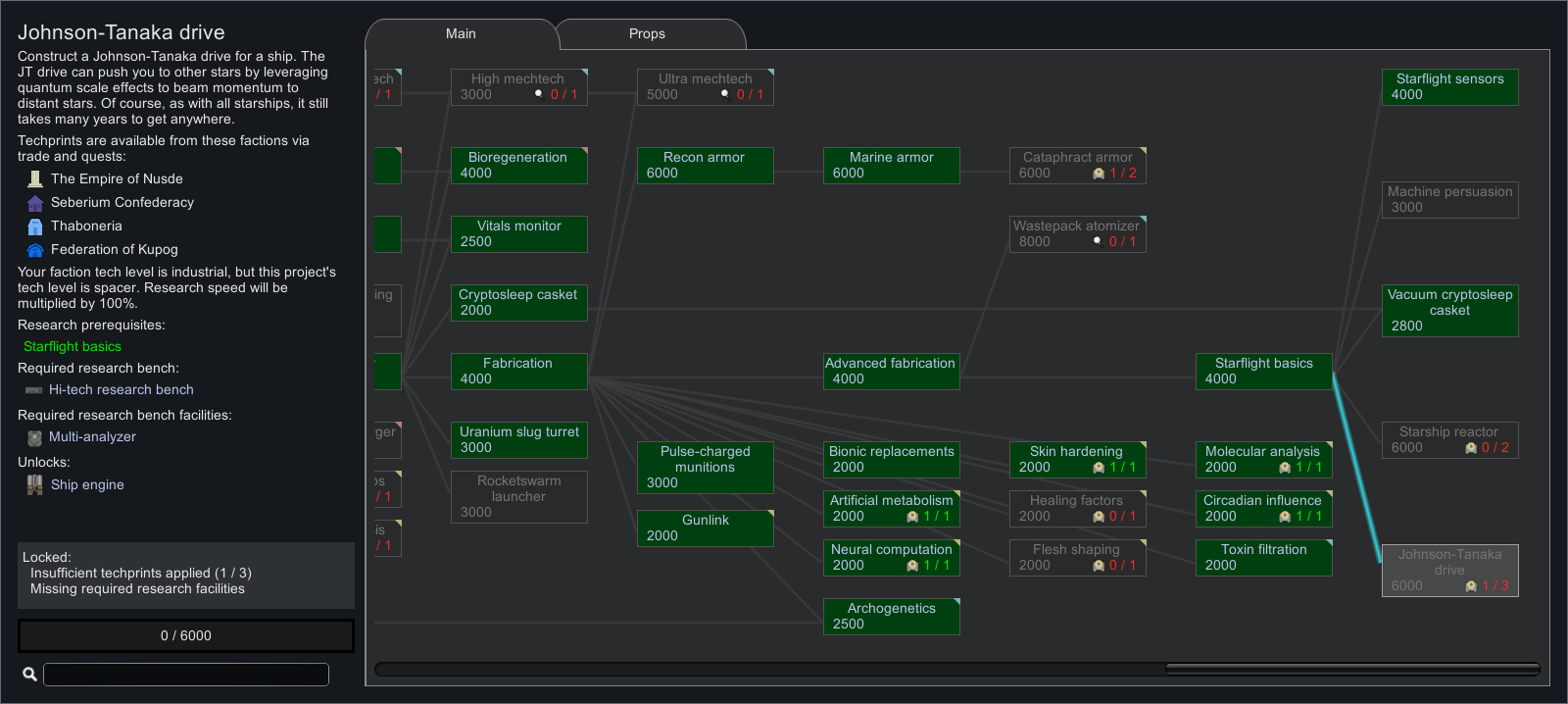The image size is (1568, 704).
Task: Click the techprint icon on Ultra mechtech
Action: click(x=726, y=95)
